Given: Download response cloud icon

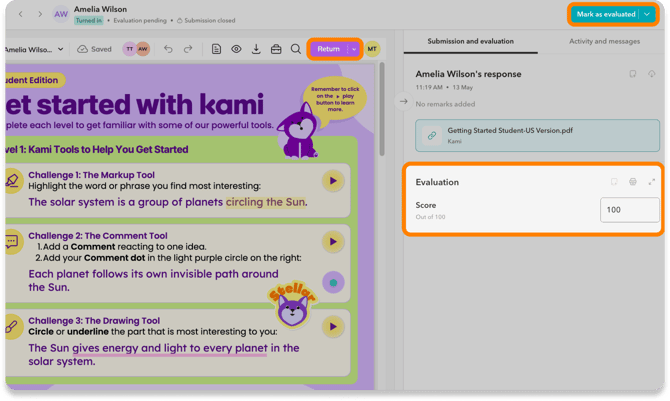Looking at the screenshot, I should 651,74.
